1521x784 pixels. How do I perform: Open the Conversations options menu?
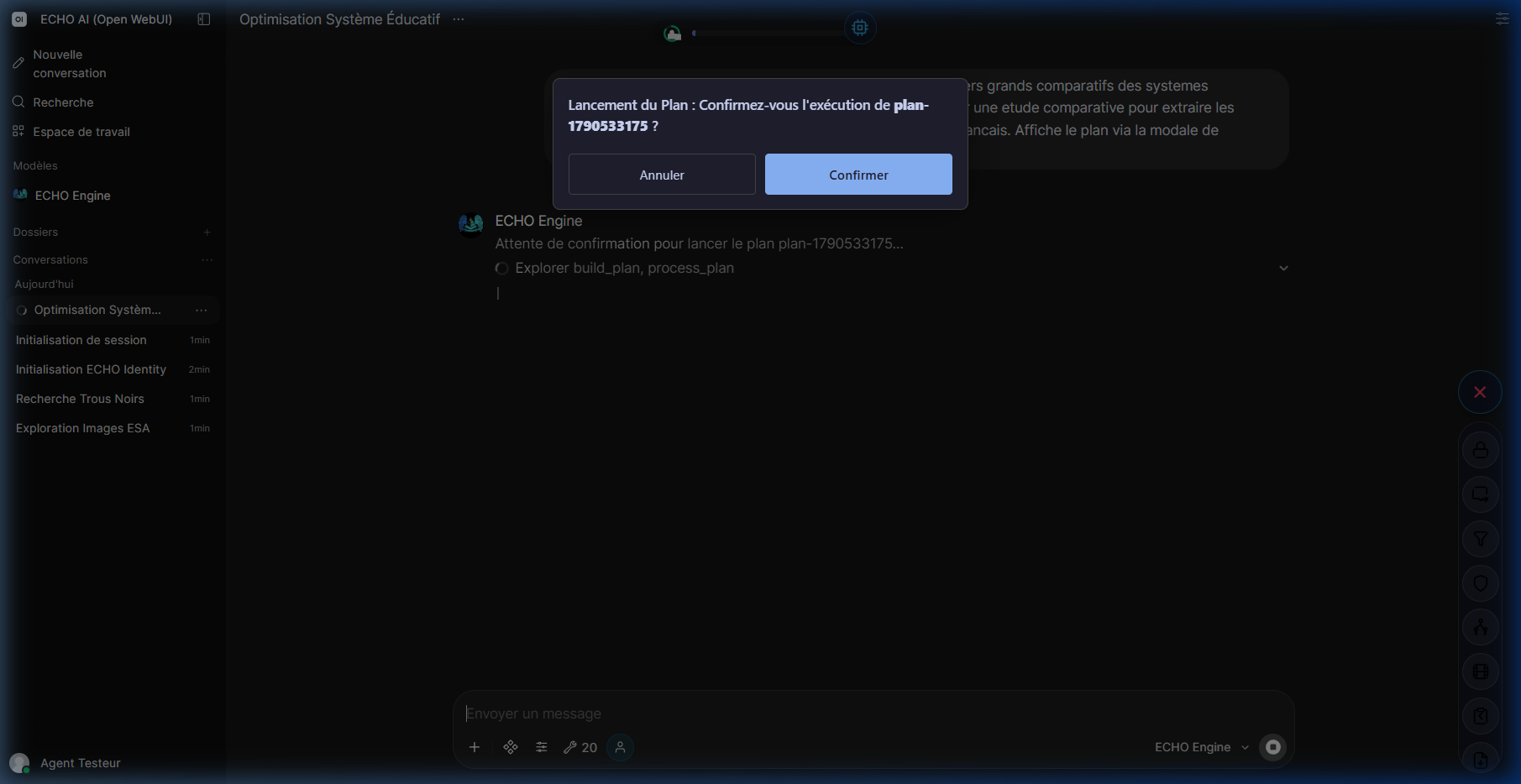207,260
